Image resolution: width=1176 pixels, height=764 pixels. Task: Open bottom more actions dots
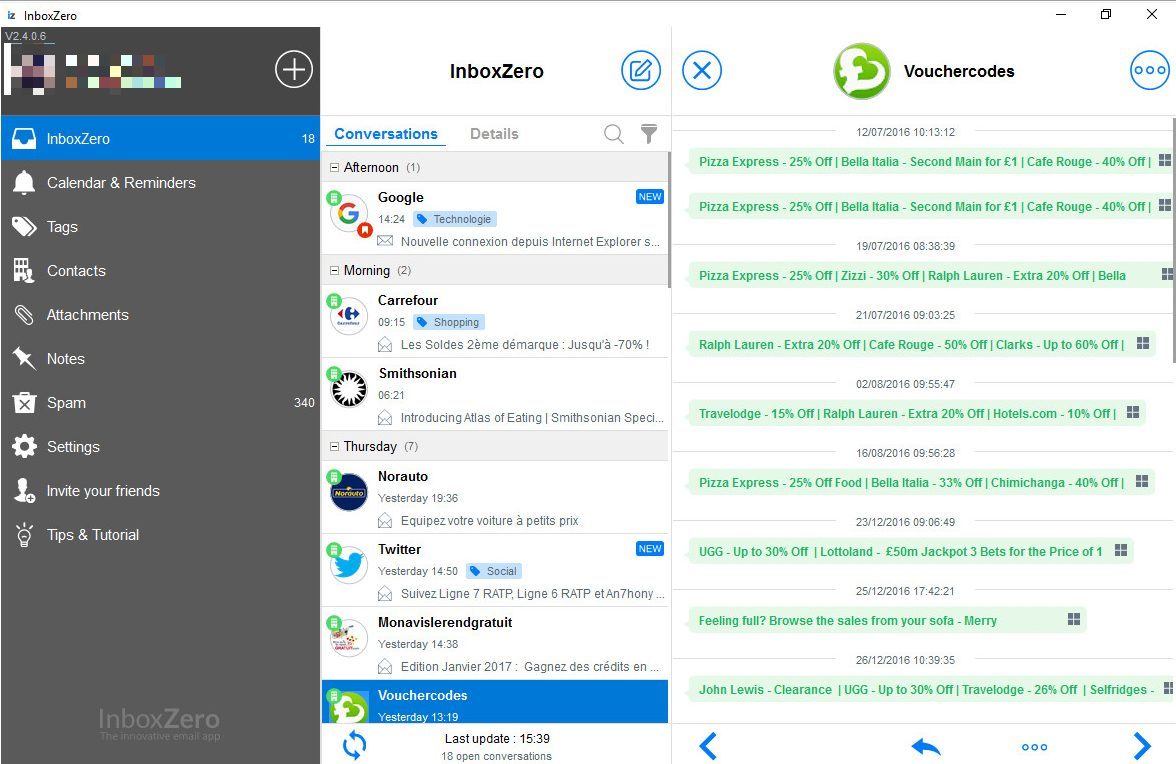[x=1034, y=747]
